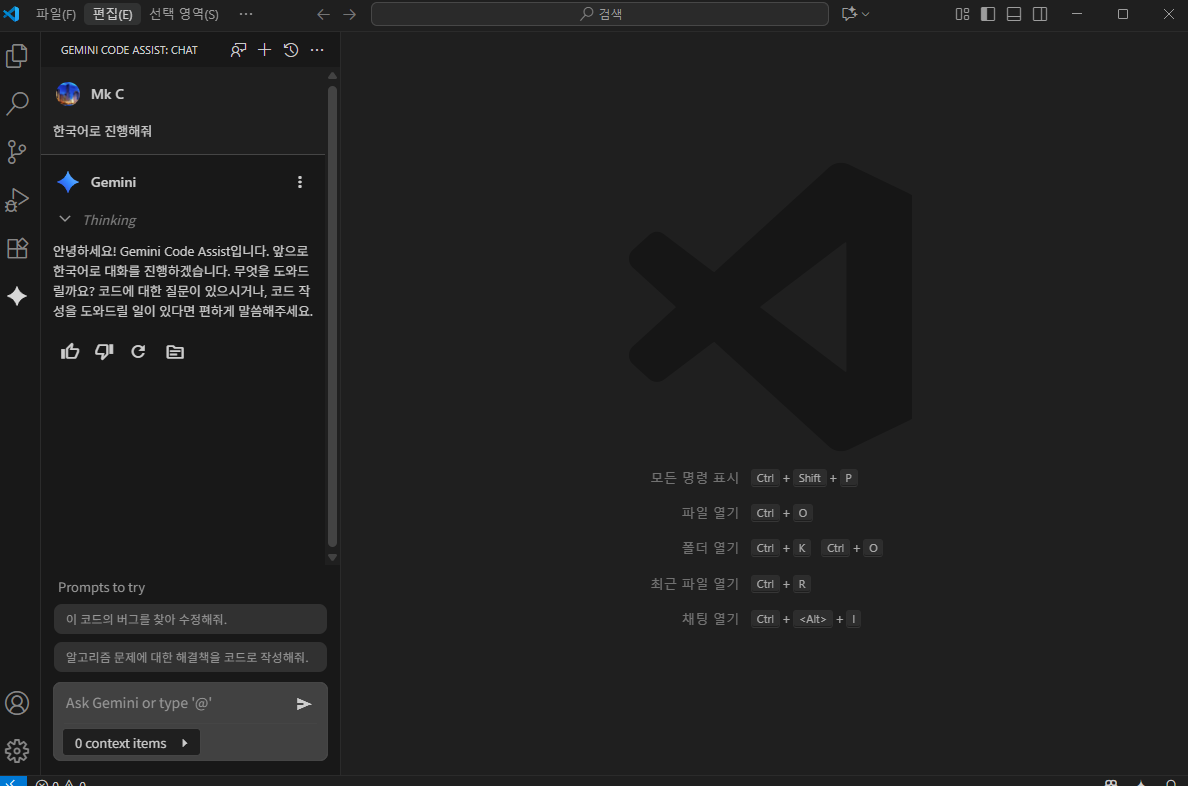Screen dimensions: 1188x786
Task: Go back with navigation arrow
Action: [x=324, y=14]
